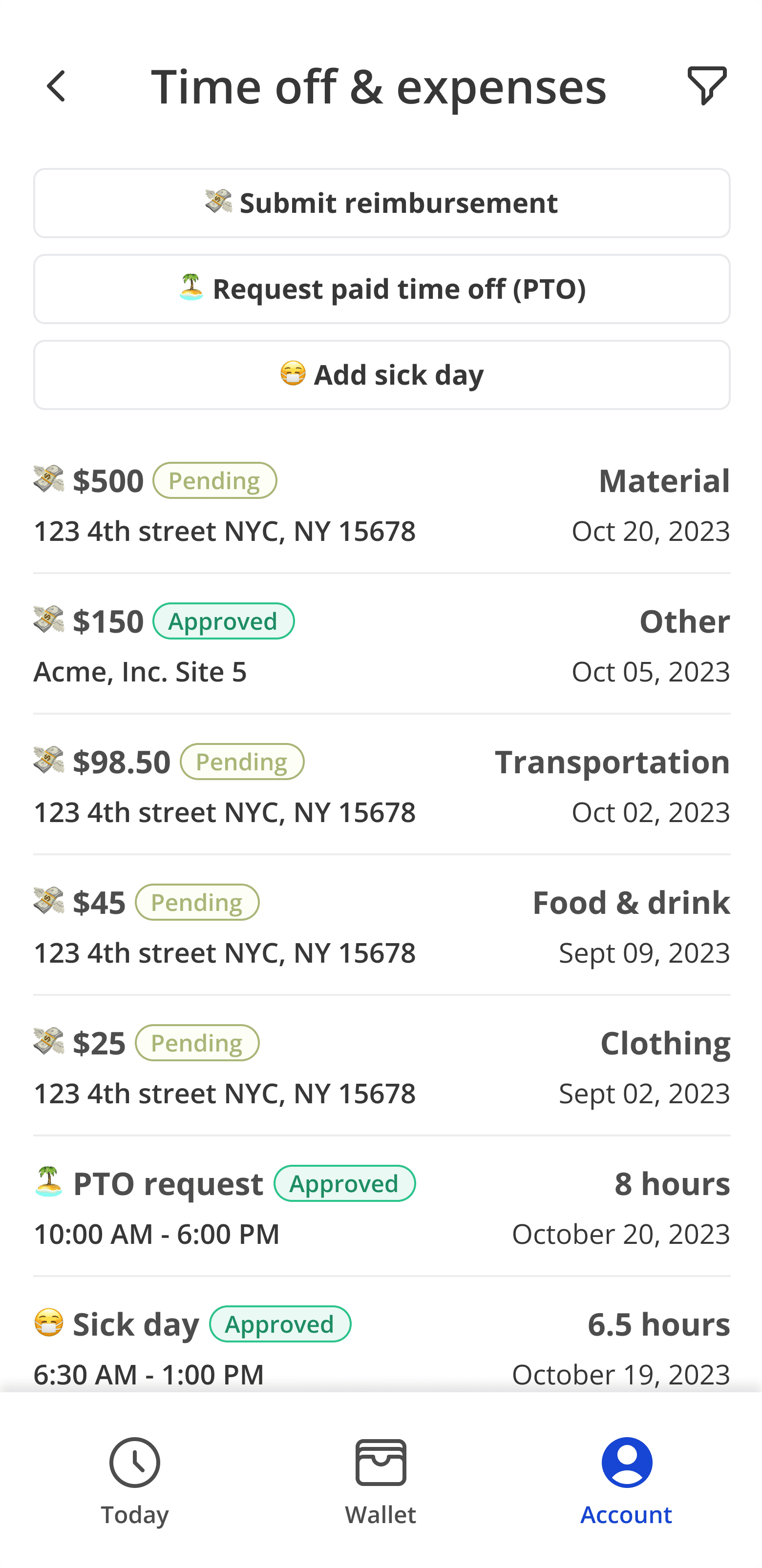The image size is (762, 1568).
Task: Tap the Account profile icon
Action: coord(626,1462)
